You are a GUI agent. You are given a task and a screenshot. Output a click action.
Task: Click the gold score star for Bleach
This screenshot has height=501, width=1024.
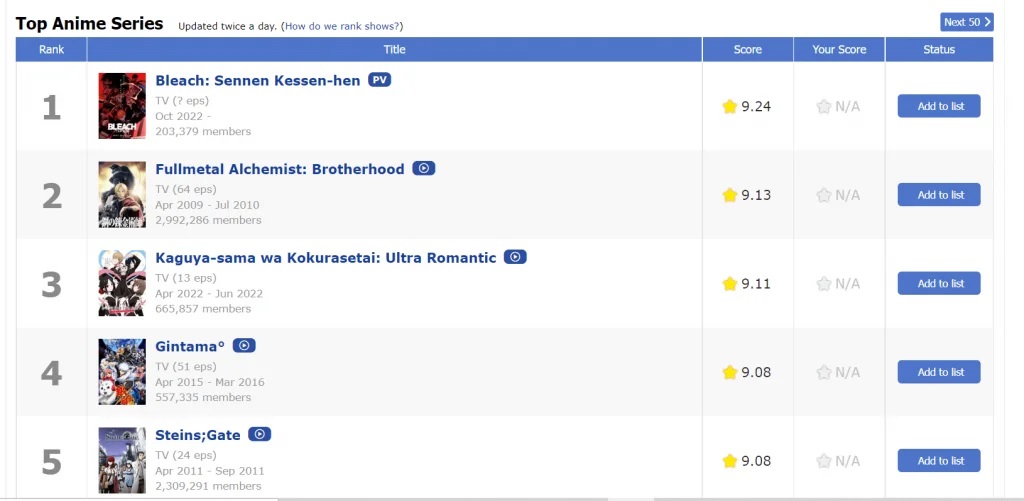(x=730, y=107)
